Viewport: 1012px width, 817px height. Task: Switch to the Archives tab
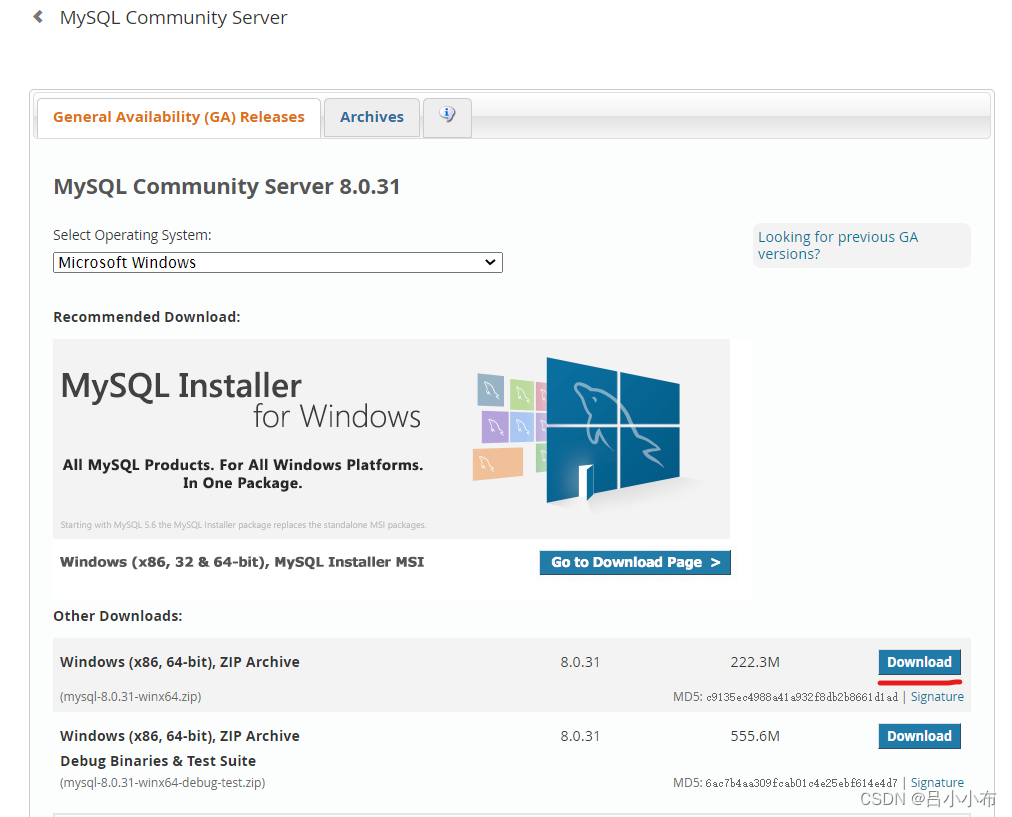[x=372, y=117]
